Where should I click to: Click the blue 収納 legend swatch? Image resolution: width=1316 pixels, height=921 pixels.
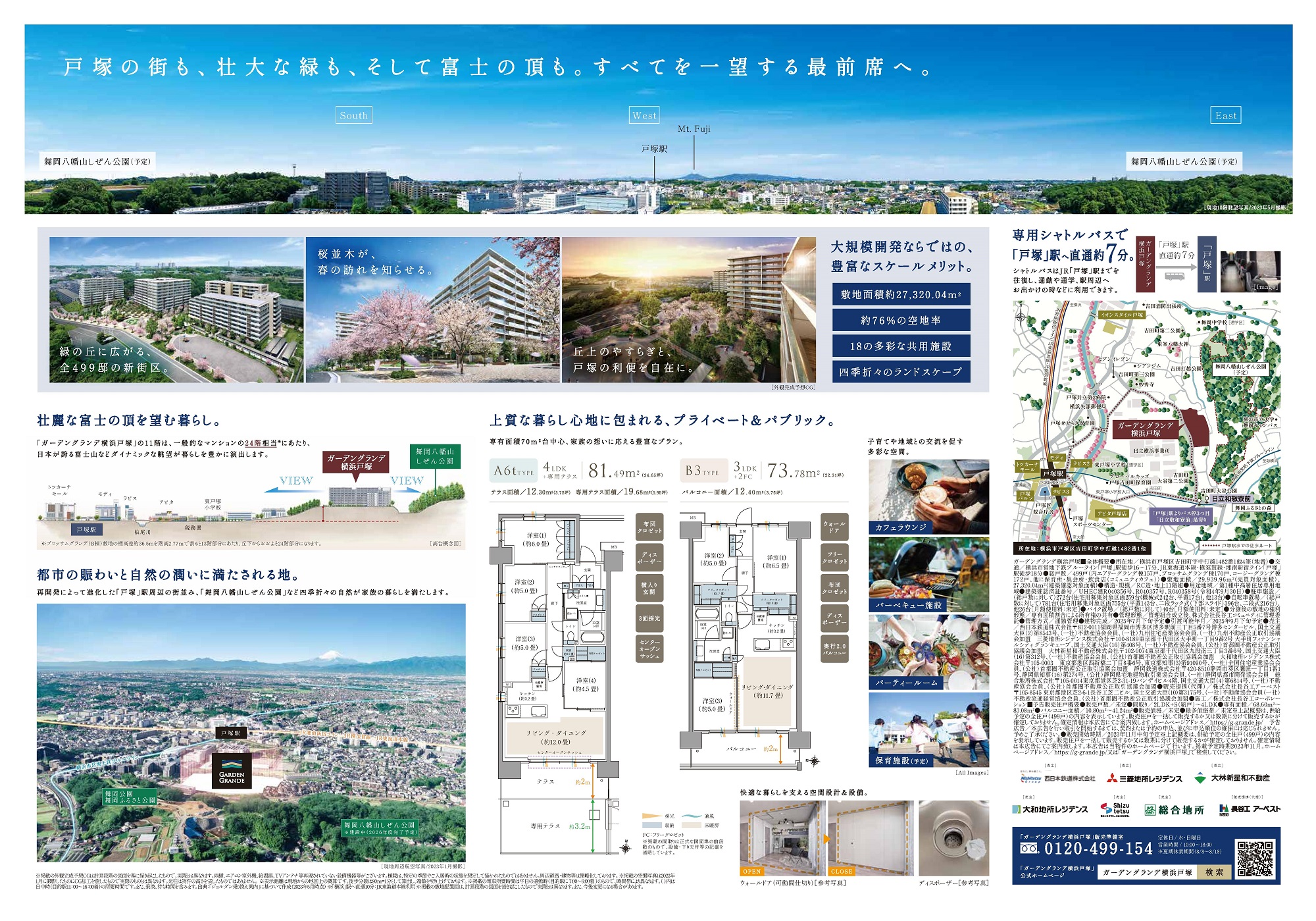[x=651, y=825]
